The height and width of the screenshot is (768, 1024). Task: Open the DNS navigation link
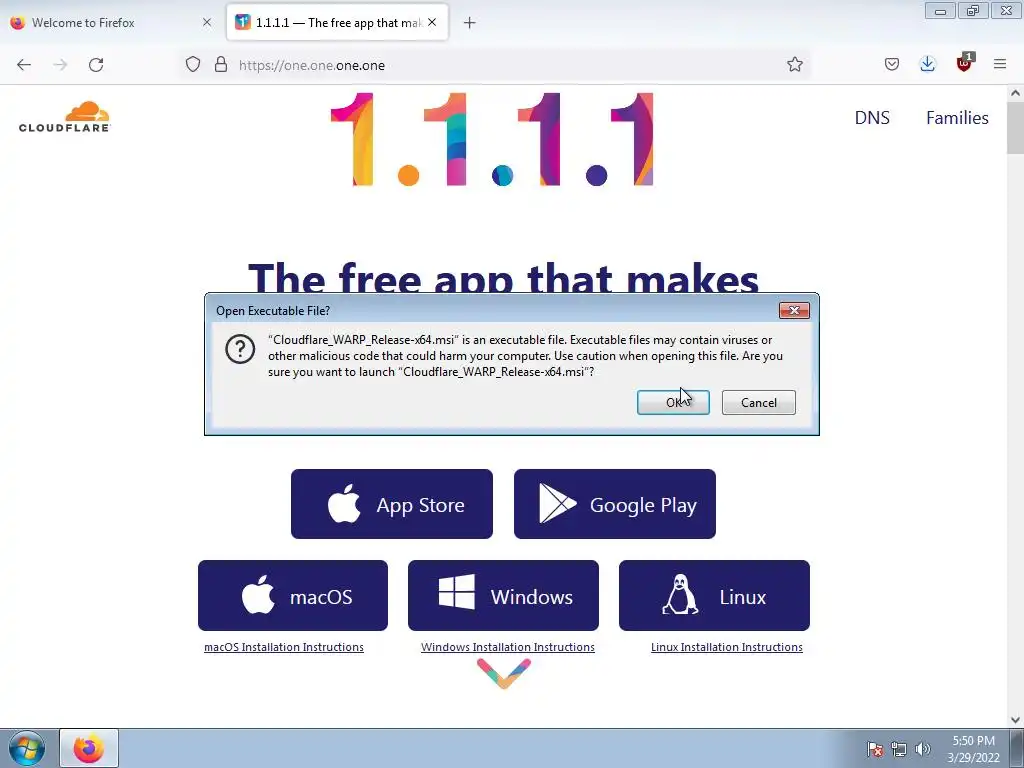872,118
